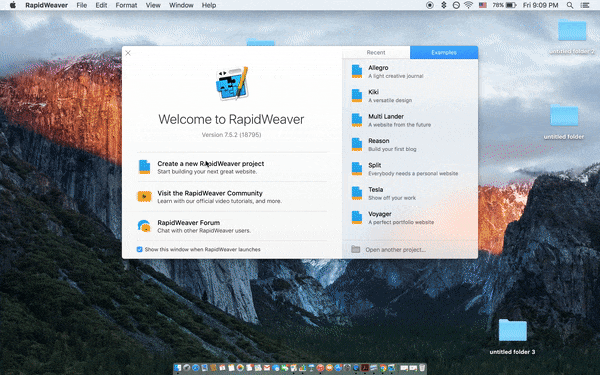Open the Kiki example project icon
The image size is (600, 375).
click(x=357, y=96)
